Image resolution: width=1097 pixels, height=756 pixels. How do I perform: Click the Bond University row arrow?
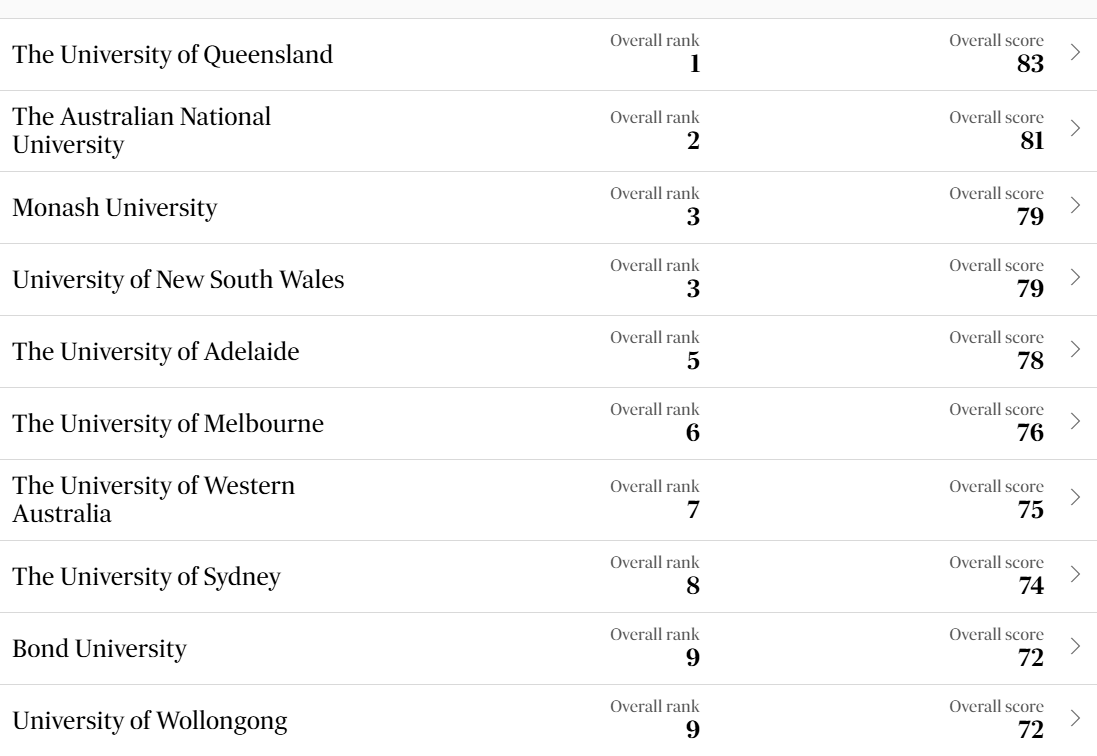click(x=1076, y=646)
